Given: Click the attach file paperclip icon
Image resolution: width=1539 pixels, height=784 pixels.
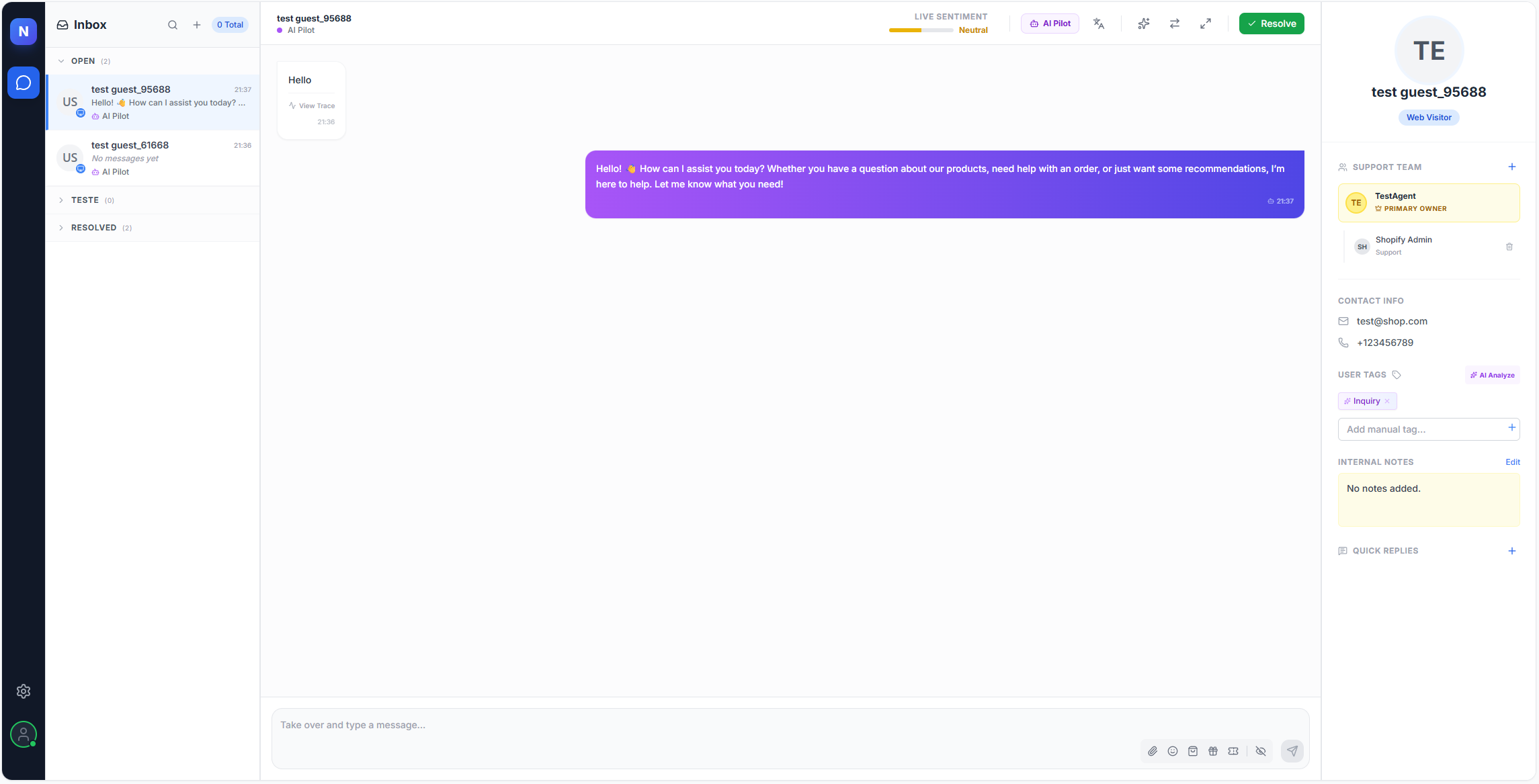Looking at the screenshot, I should click(x=1153, y=751).
